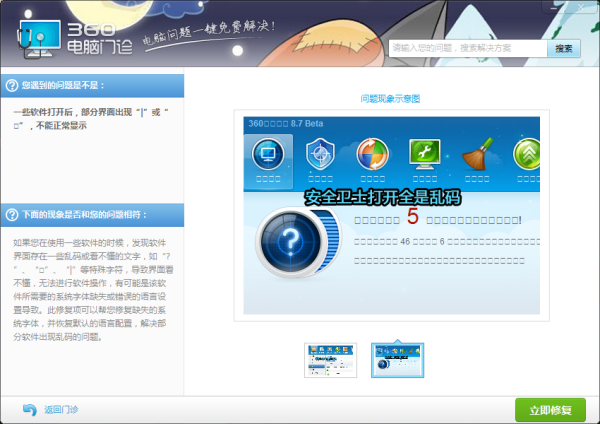
Task: Click the explanation paragraph starting 如果您在使用
Action: (93, 290)
